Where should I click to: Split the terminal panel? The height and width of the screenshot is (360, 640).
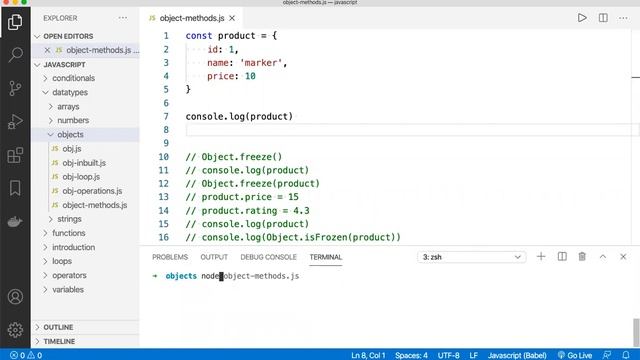(562, 257)
